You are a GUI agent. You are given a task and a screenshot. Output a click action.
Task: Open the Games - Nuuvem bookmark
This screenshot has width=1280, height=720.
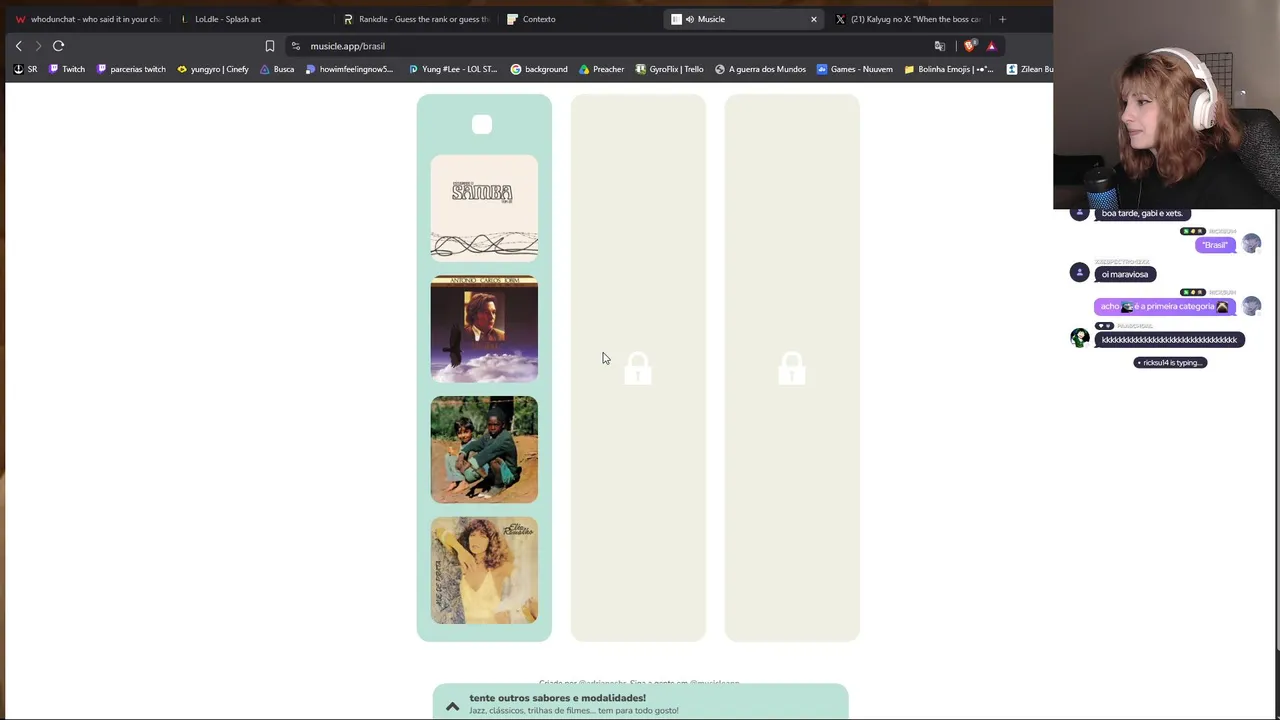click(x=855, y=69)
